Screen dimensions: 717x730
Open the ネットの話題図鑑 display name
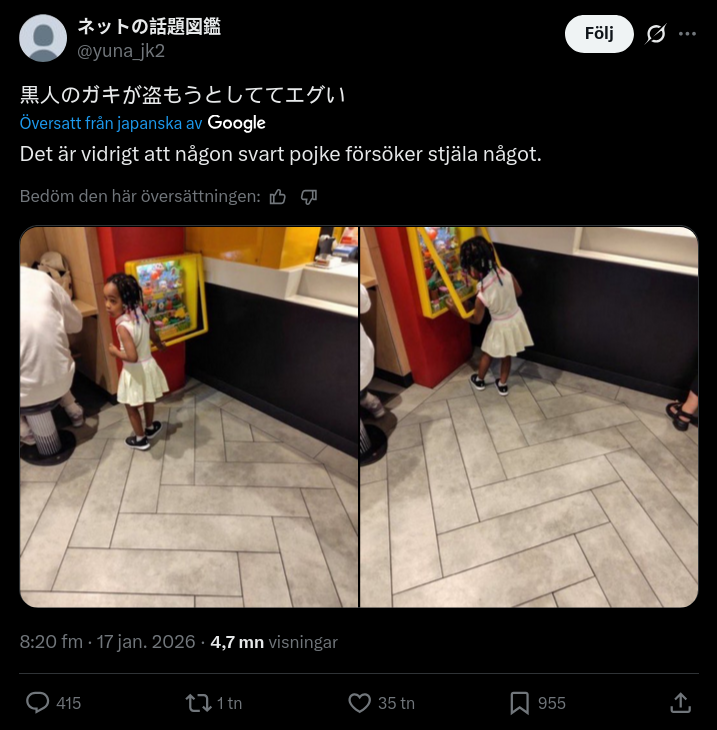click(x=149, y=27)
